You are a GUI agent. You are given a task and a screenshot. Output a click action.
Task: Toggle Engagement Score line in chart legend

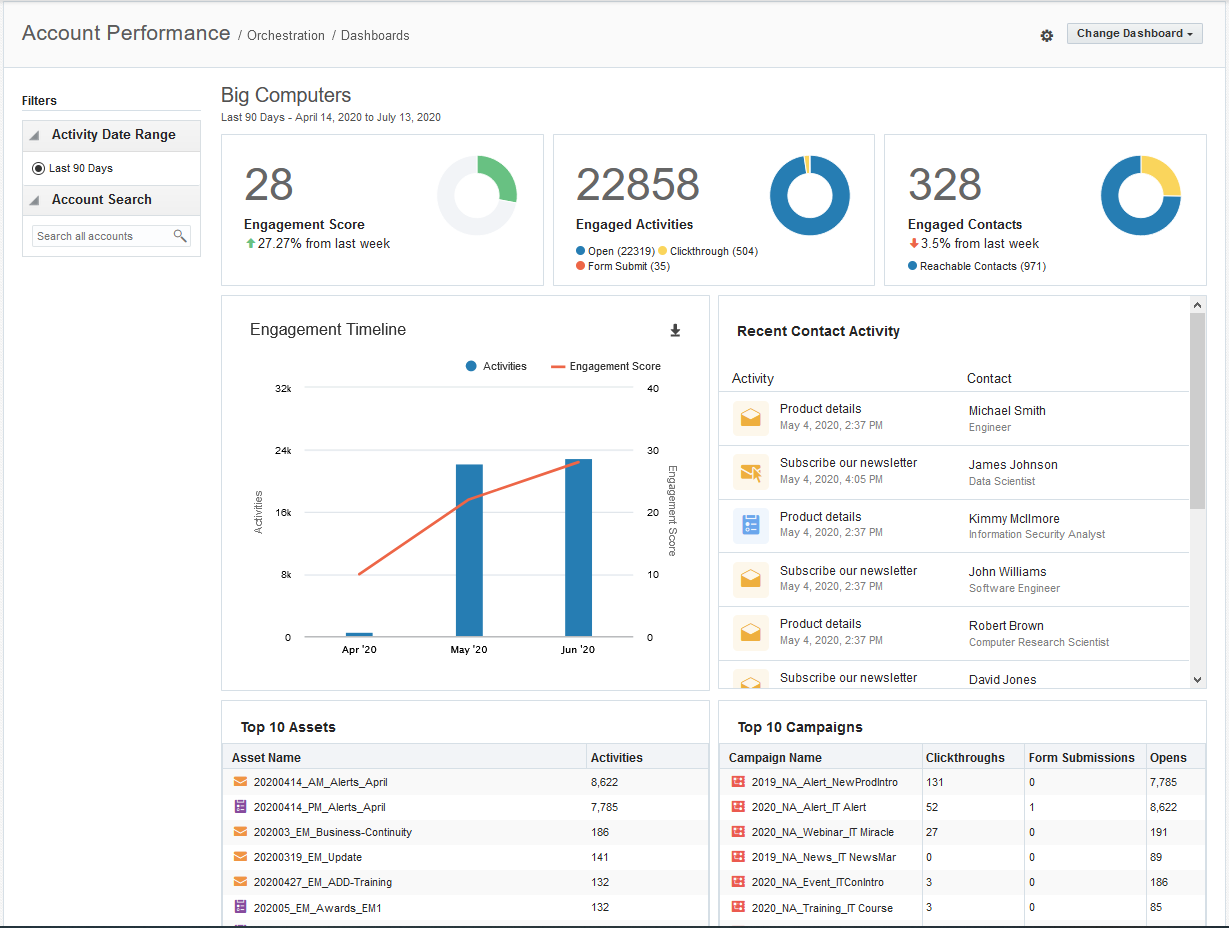[x=605, y=366]
